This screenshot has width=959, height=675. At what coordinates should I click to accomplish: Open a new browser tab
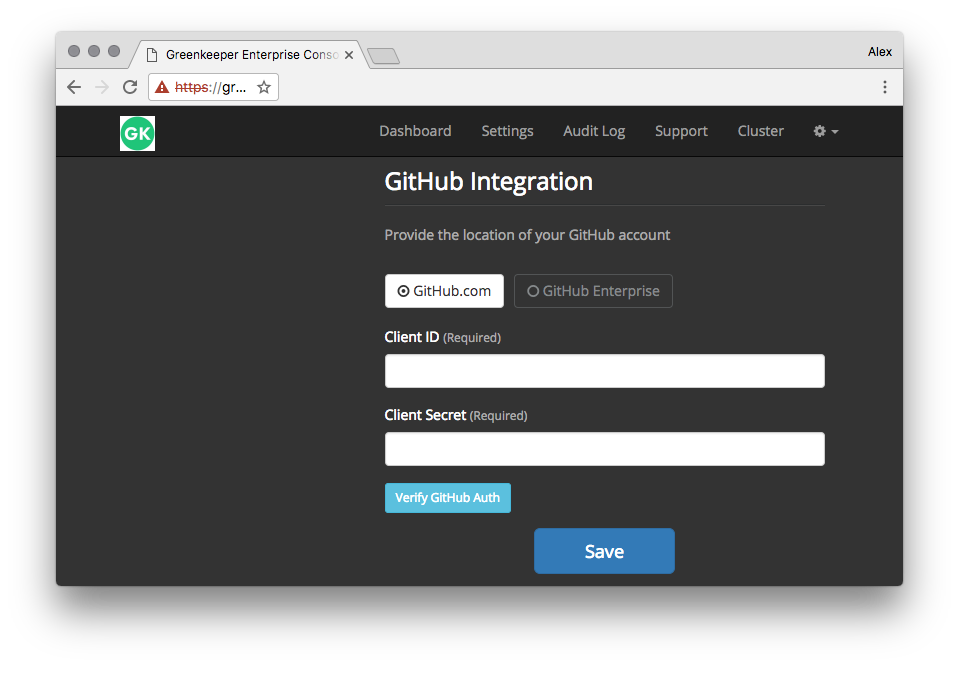pyautogui.click(x=383, y=56)
